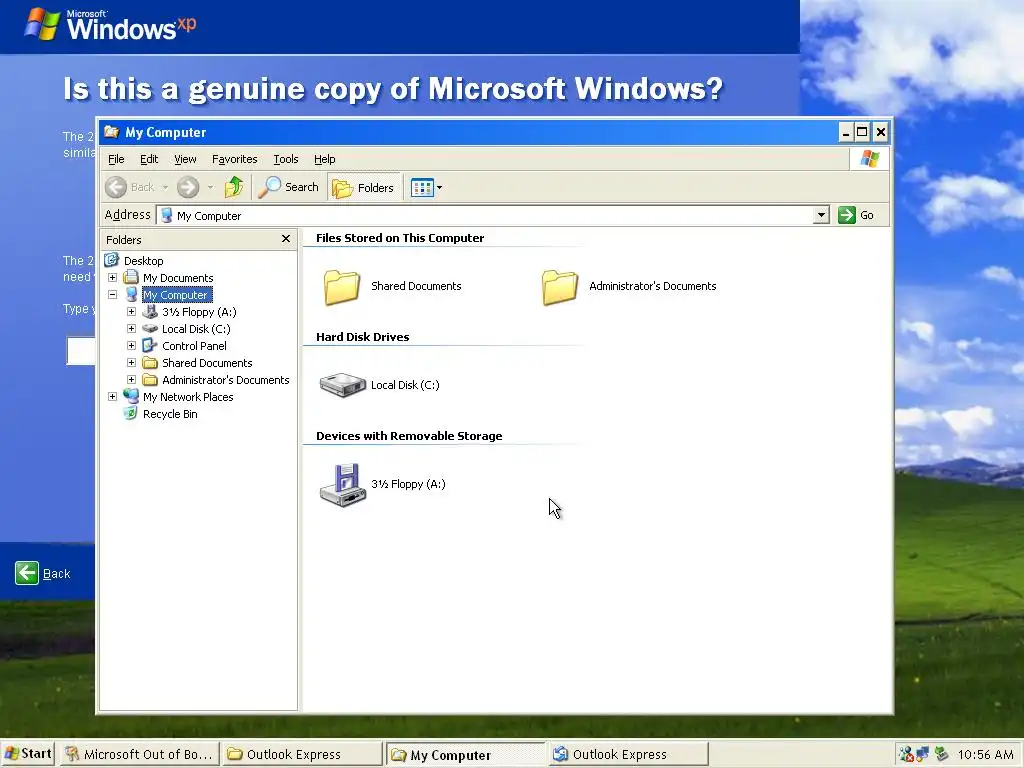Click the My Network Places tree icon
1024x768 pixels.
(x=131, y=396)
